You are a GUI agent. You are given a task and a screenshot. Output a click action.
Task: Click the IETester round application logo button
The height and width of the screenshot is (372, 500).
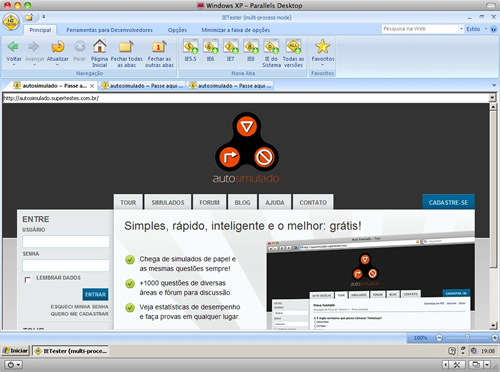coord(11,22)
